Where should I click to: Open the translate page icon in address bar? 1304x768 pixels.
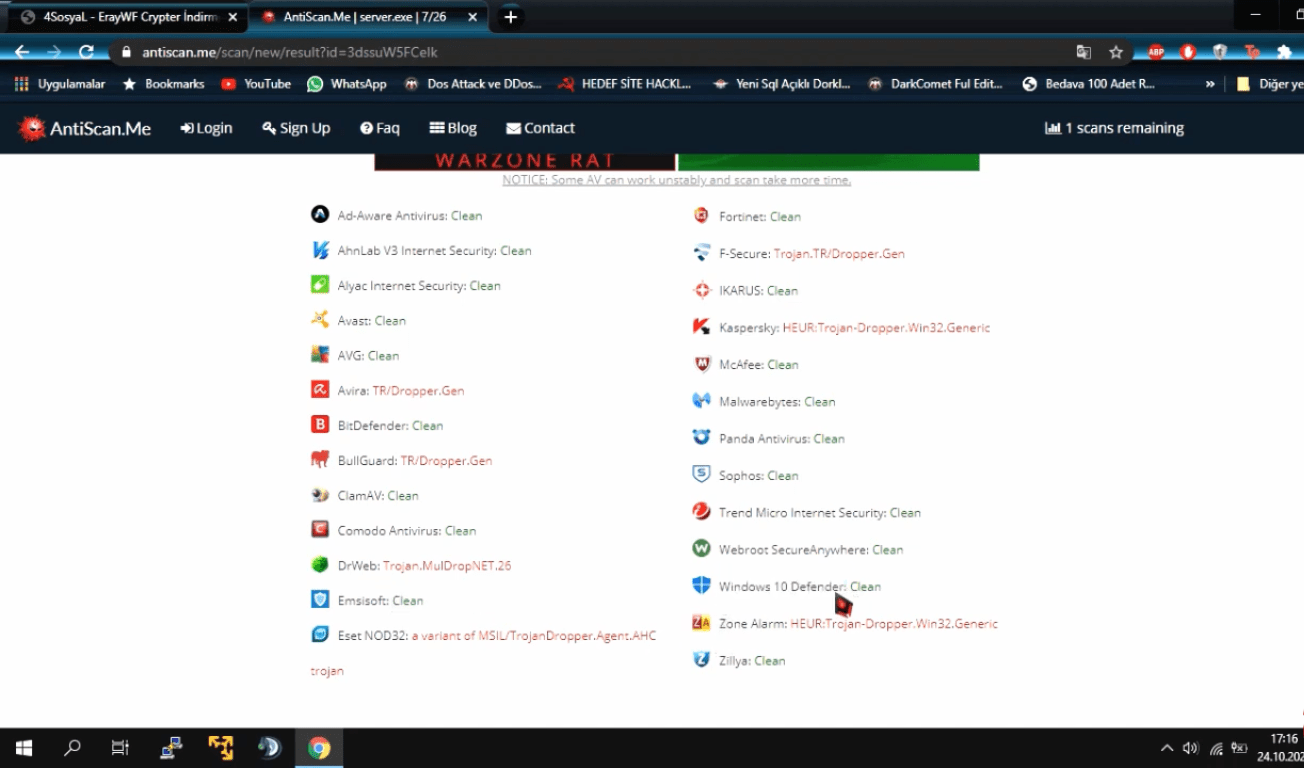point(1084,52)
